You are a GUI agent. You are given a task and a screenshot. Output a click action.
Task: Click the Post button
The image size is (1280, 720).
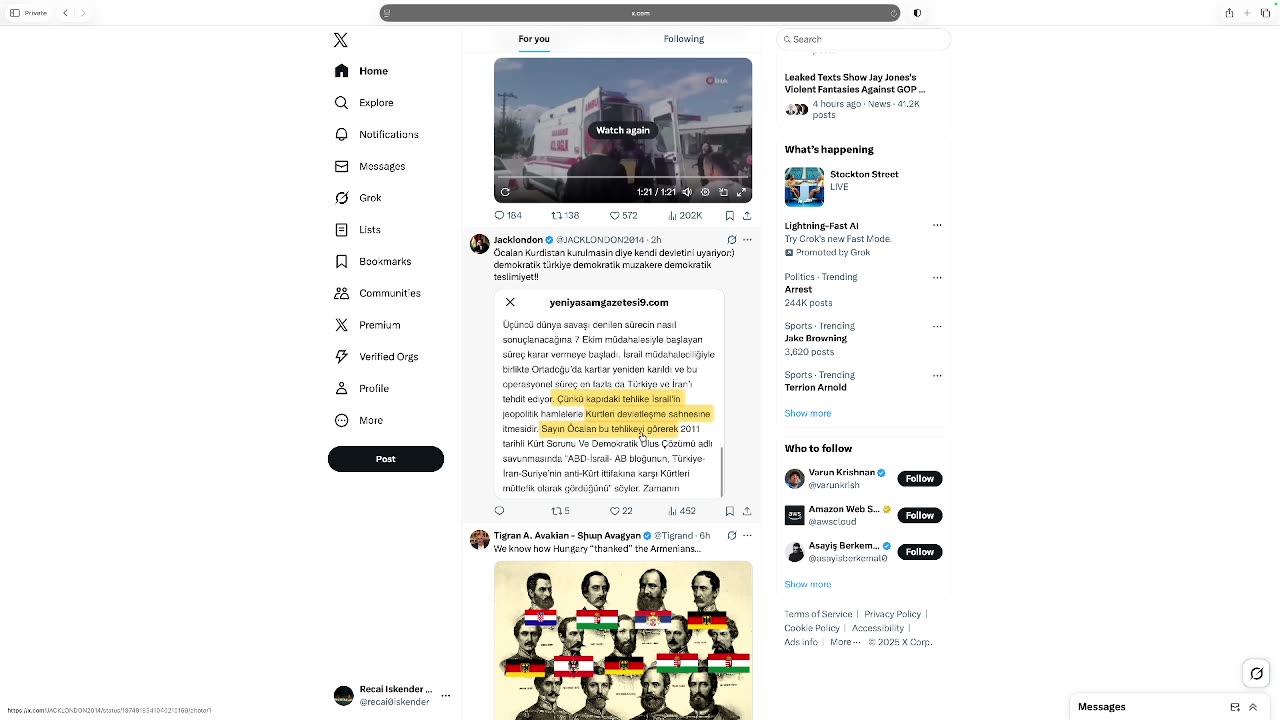[x=386, y=459]
